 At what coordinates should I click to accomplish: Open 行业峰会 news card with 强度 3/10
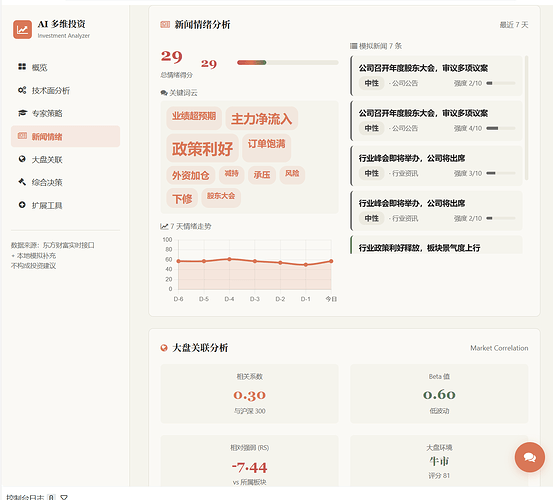[x=436, y=166]
